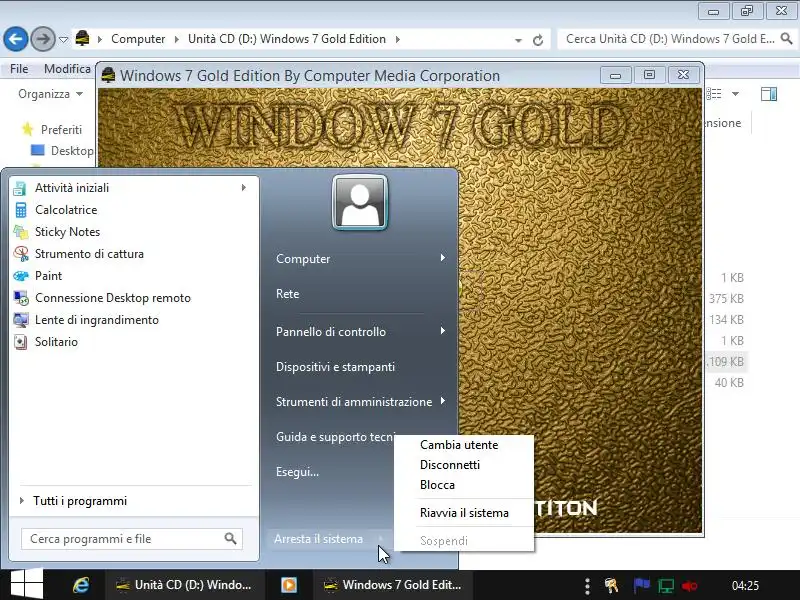800x600 pixels.
Task: Expand Strumenti di amministrazione submenu arrow
Action: tap(443, 401)
